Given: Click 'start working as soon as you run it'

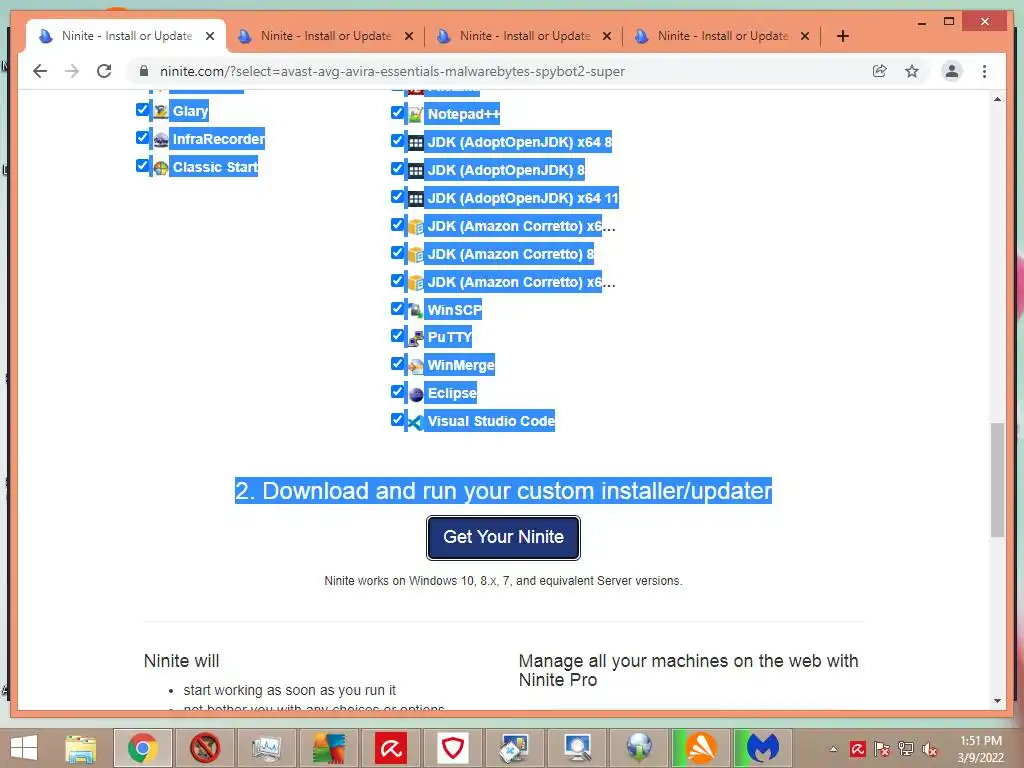Looking at the screenshot, I should point(289,690).
